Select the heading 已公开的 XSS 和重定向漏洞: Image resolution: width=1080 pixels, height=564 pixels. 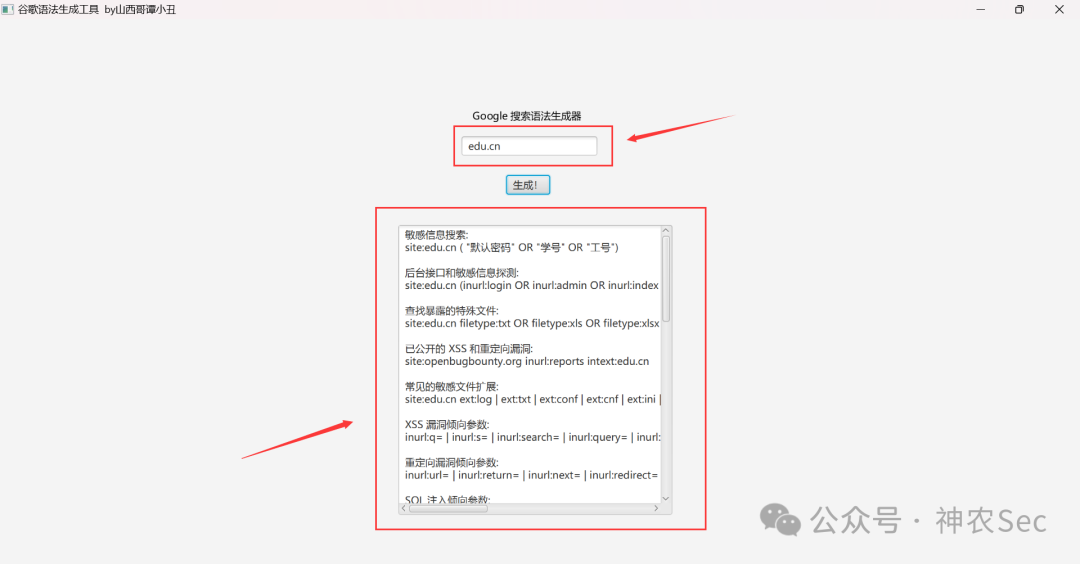coord(469,348)
